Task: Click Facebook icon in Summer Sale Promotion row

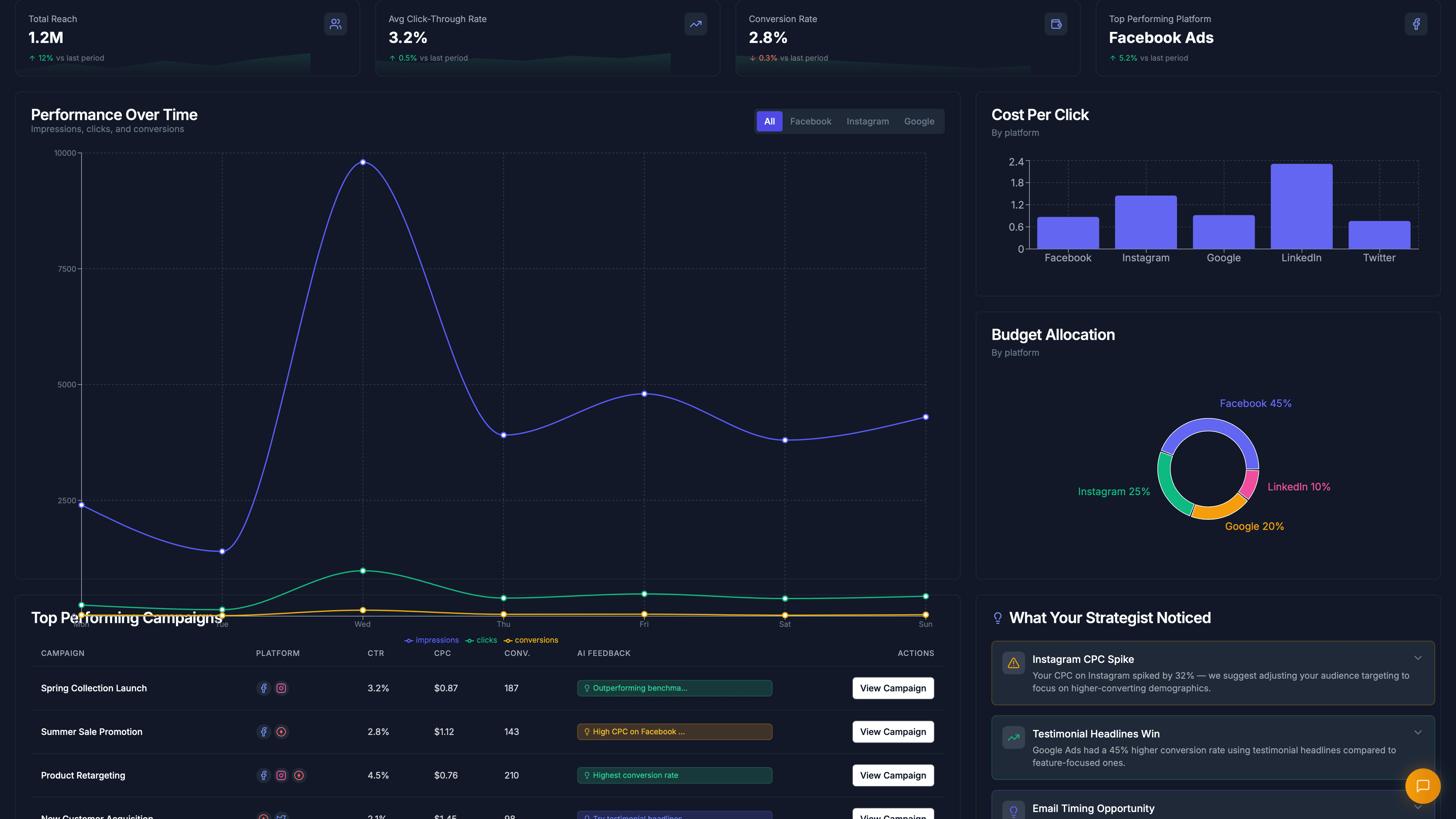Action: point(264,731)
